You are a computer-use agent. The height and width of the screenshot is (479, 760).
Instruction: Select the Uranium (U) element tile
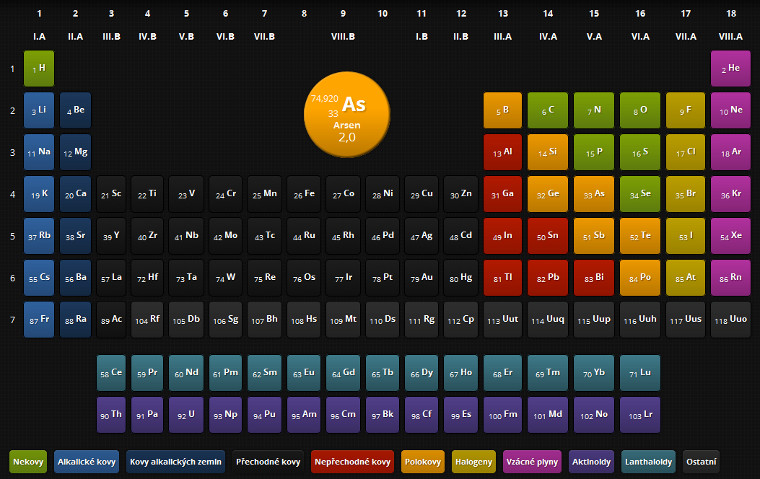coord(187,414)
